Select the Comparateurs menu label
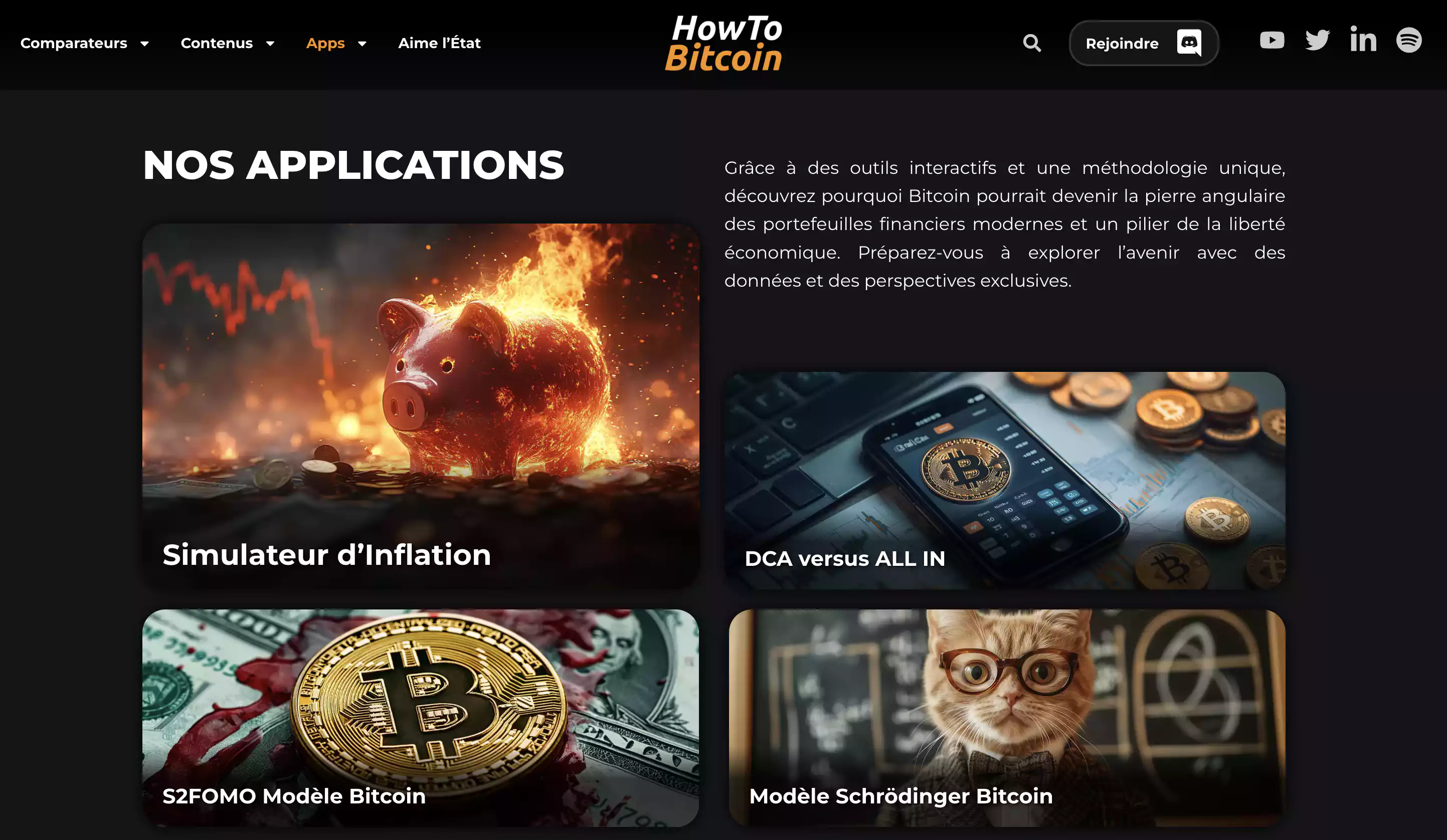This screenshot has width=1447, height=840. coord(74,43)
